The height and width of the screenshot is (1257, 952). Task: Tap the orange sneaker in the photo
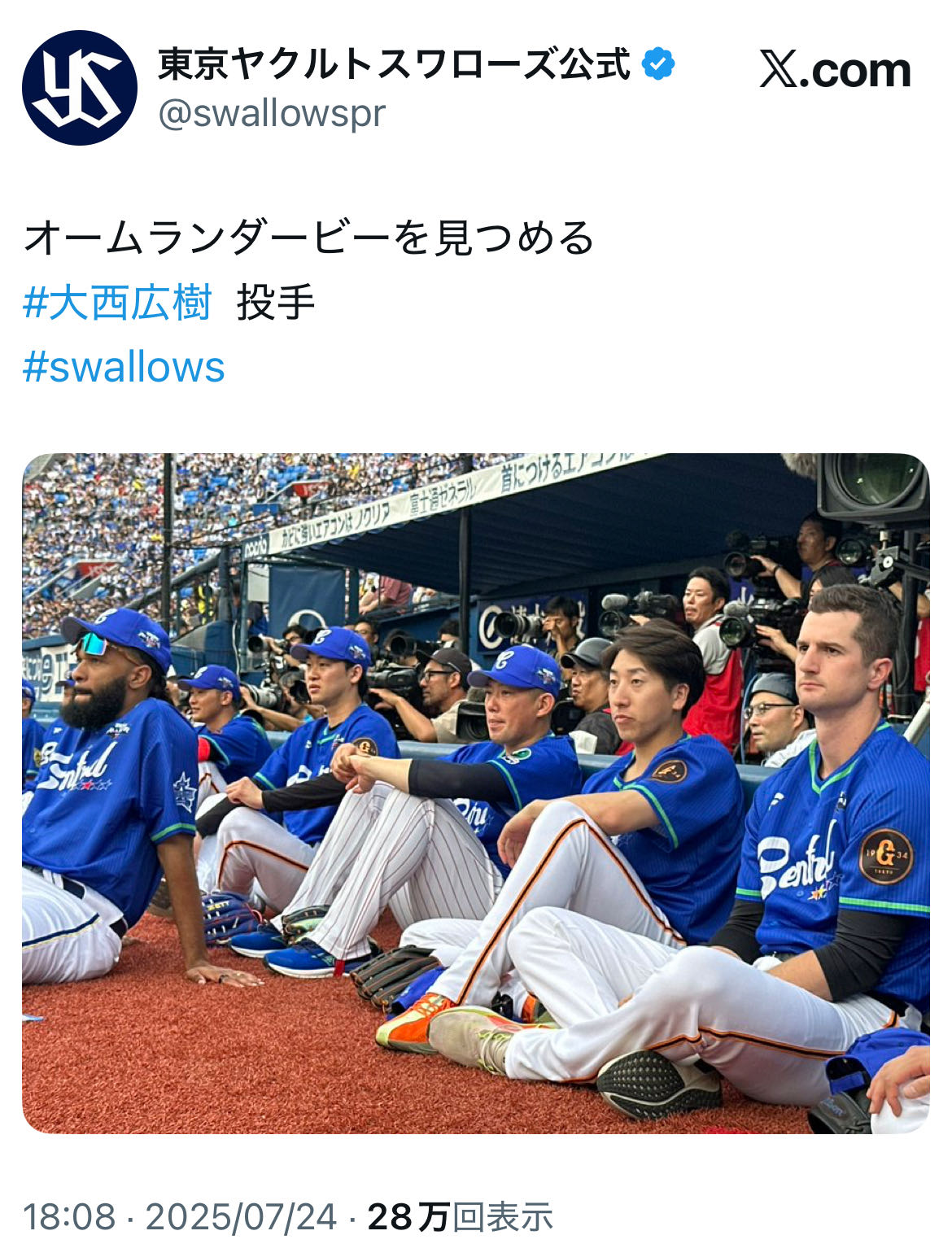(x=413, y=1023)
